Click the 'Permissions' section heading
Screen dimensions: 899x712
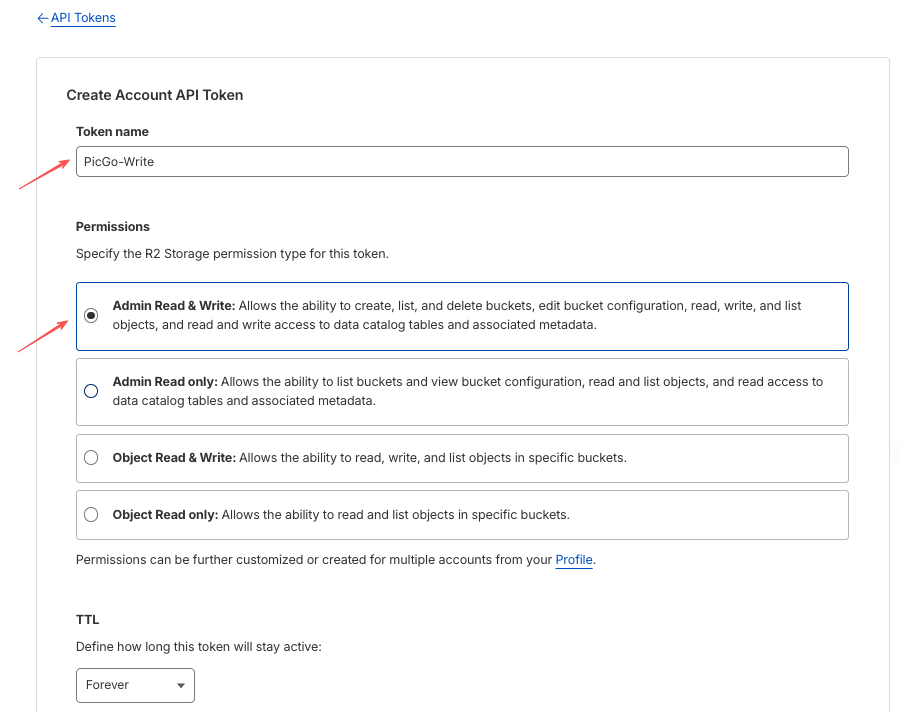click(112, 227)
